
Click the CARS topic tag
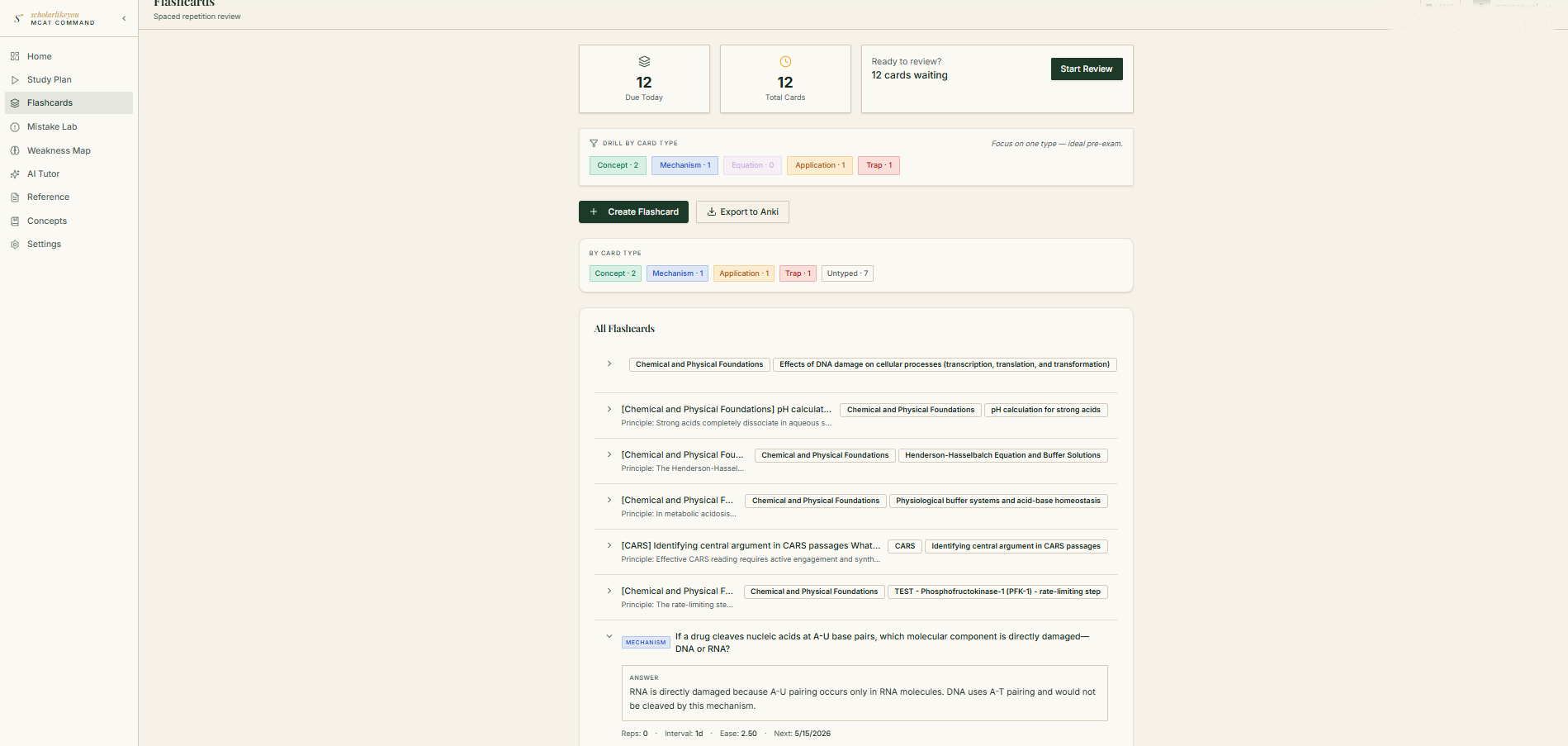(905, 546)
